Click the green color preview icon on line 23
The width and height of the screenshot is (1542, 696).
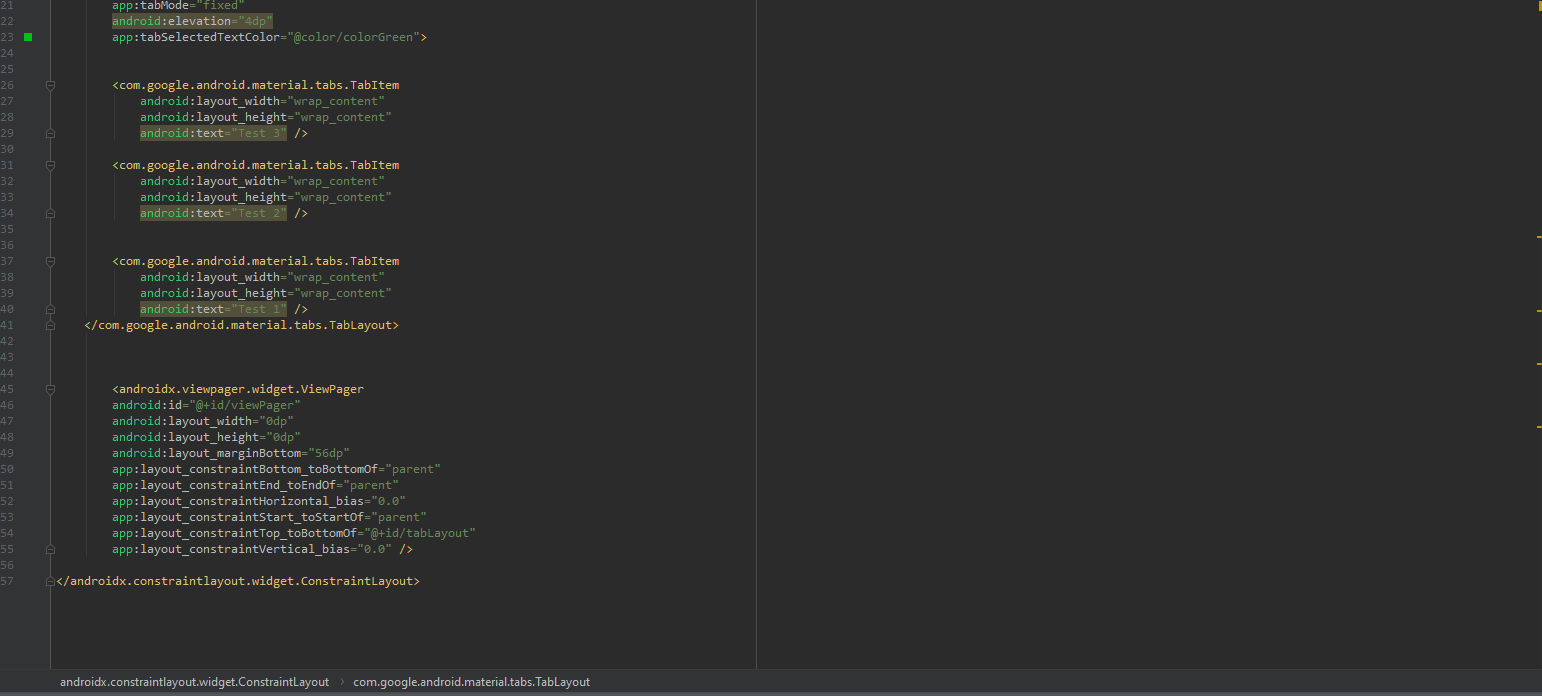(28, 37)
